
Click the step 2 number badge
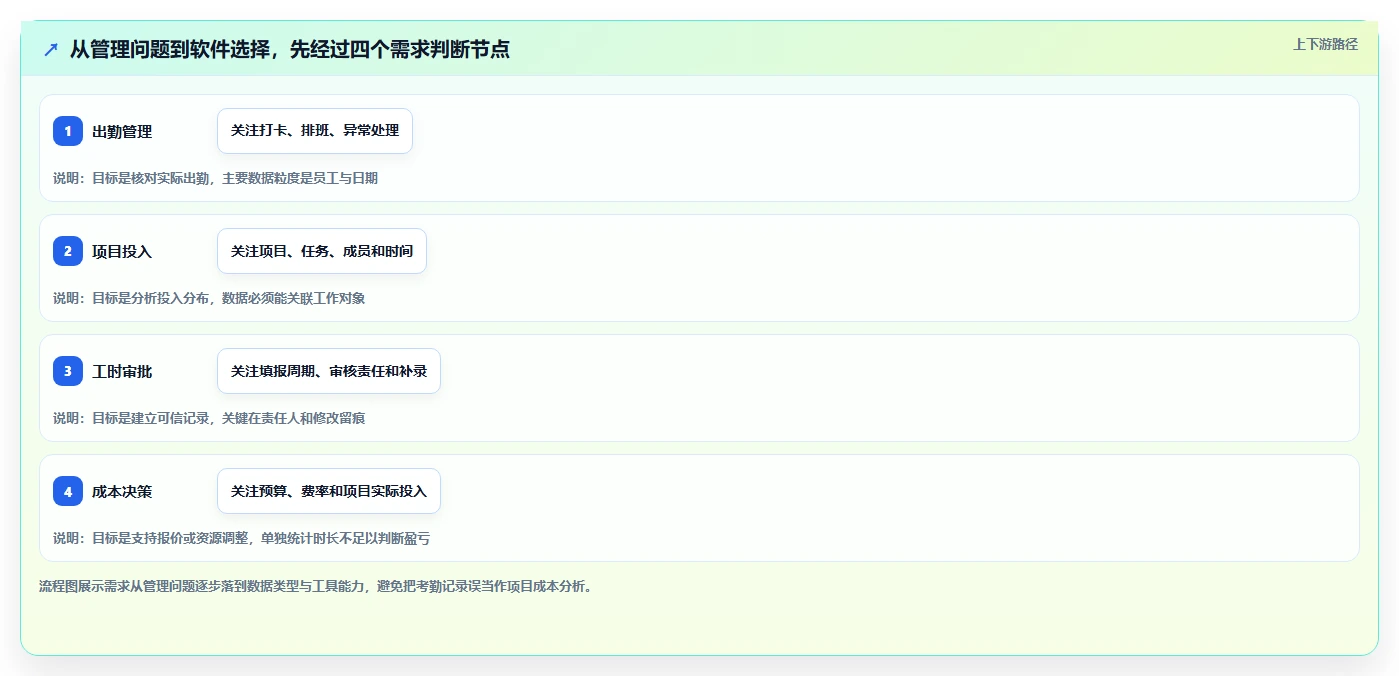tap(68, 251)
